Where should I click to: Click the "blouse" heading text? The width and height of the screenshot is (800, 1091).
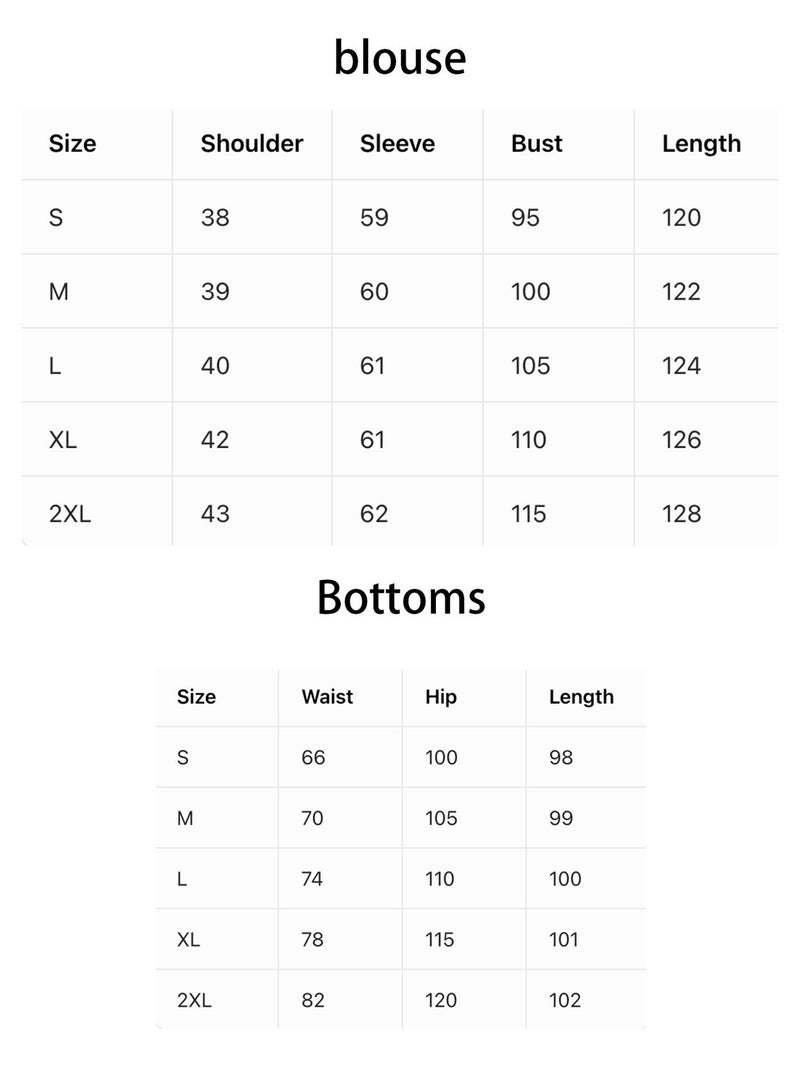[400, 58]
